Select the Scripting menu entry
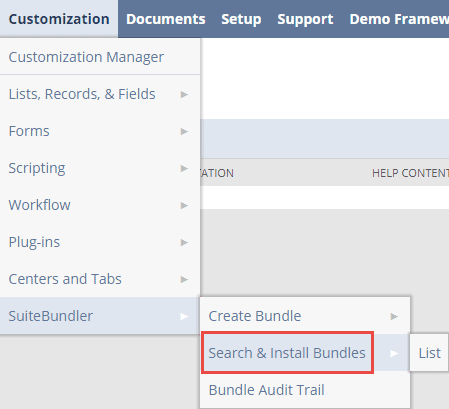This screenshot has width=449, height=409. pyautogui.click(x=100, y=168)
